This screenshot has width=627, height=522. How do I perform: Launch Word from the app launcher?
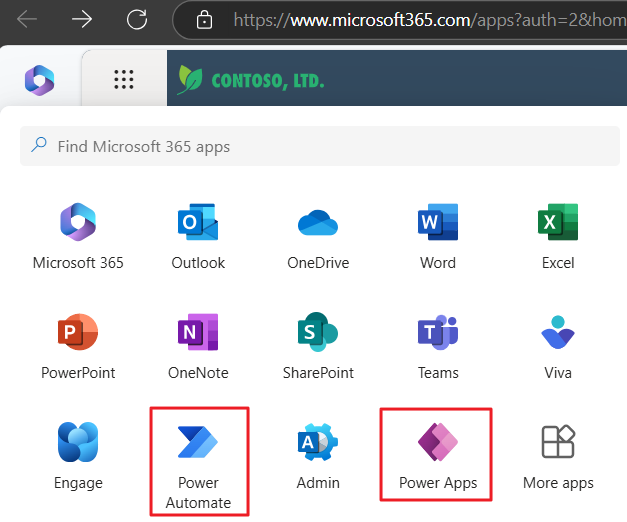coord(438,236)
